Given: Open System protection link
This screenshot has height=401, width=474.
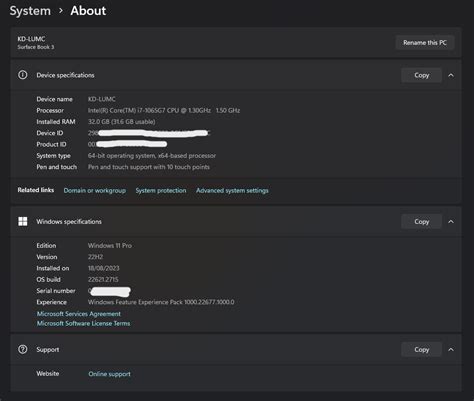Looking at the screenshot, I should coord(161,191).
